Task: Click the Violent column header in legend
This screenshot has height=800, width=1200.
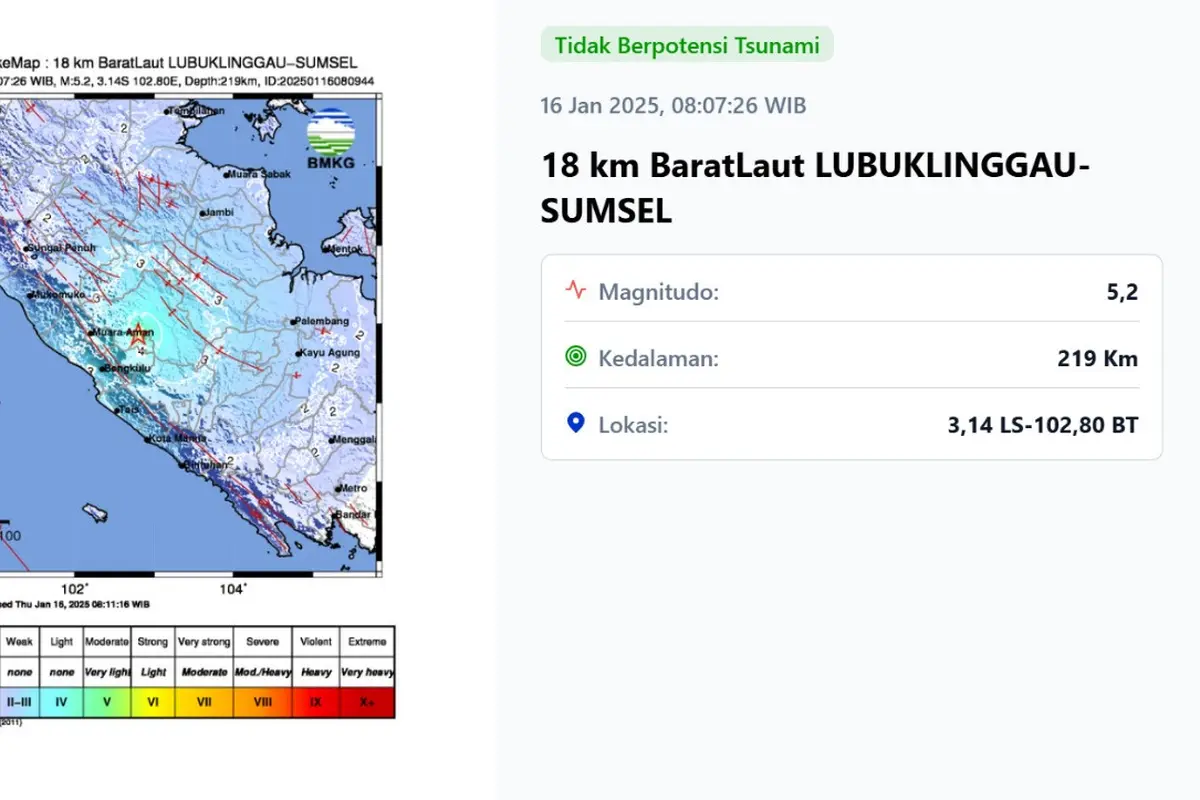Action: [x=316, y=642]
